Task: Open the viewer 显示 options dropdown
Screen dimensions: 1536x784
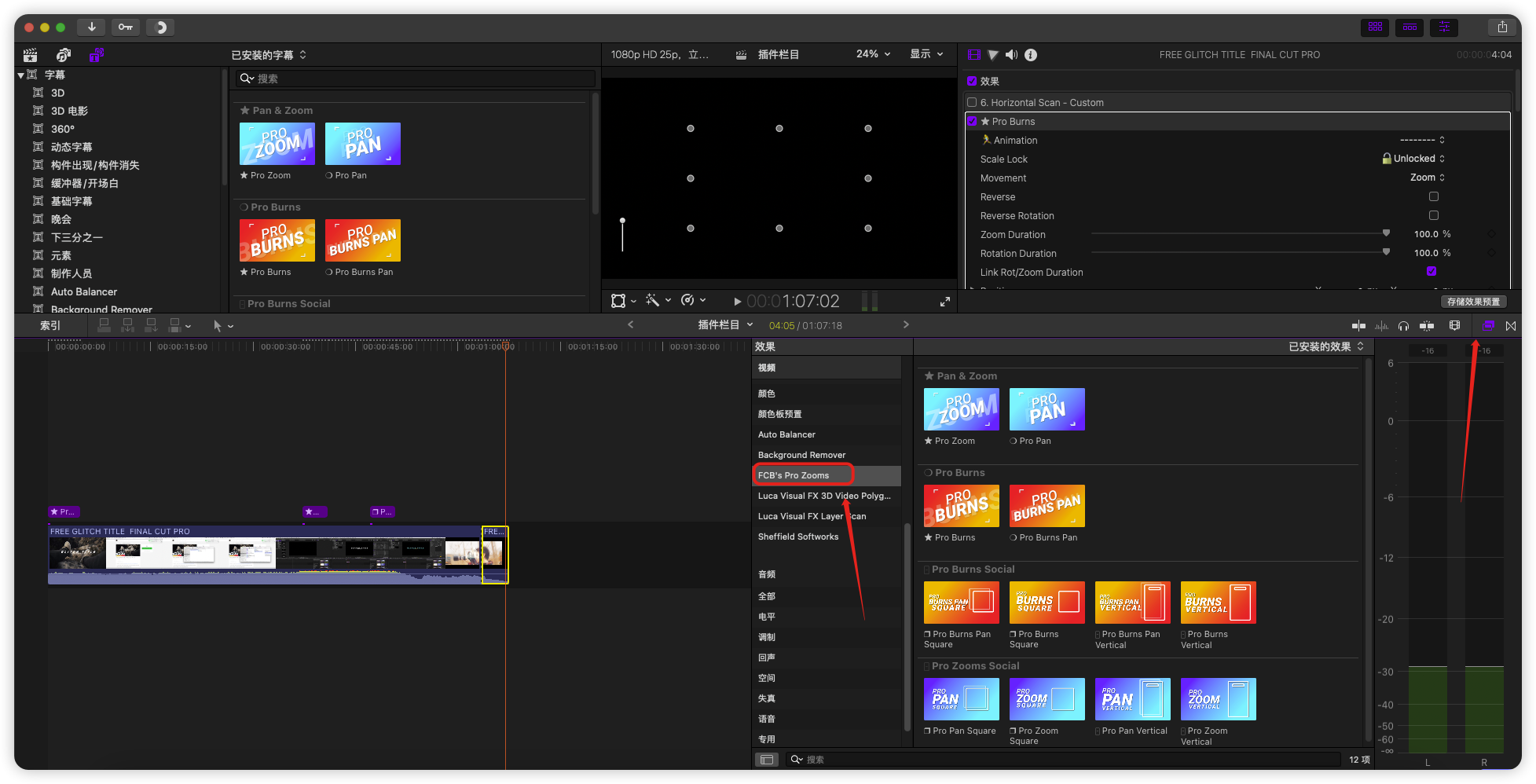Action: tap(926, 54)
